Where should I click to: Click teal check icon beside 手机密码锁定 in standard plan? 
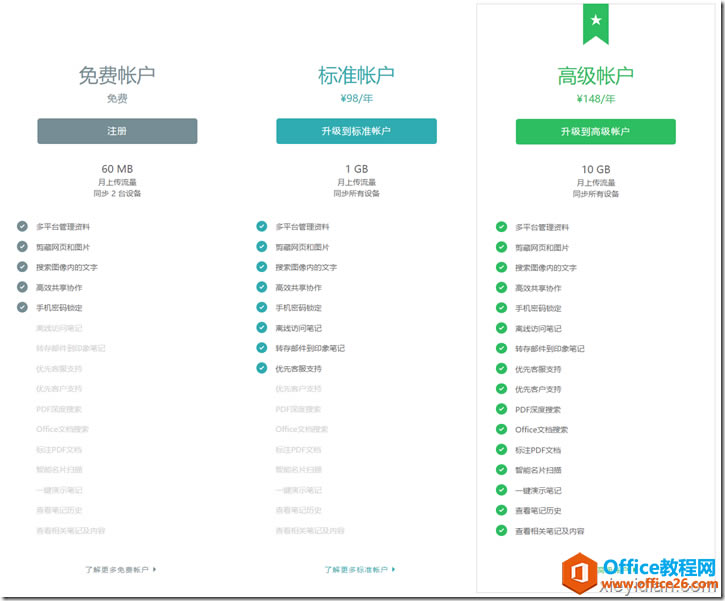click(262, 307)
